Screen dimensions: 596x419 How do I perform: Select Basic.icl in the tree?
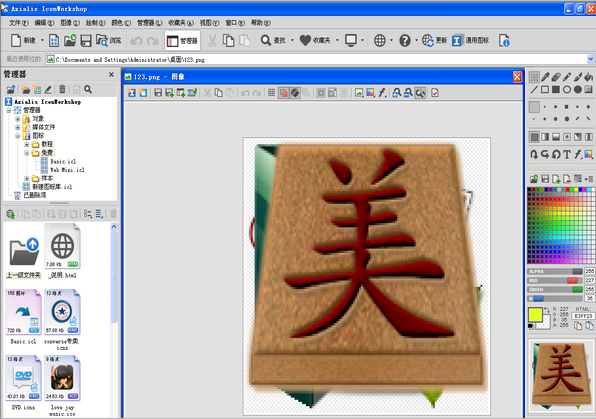pos(63,162)
